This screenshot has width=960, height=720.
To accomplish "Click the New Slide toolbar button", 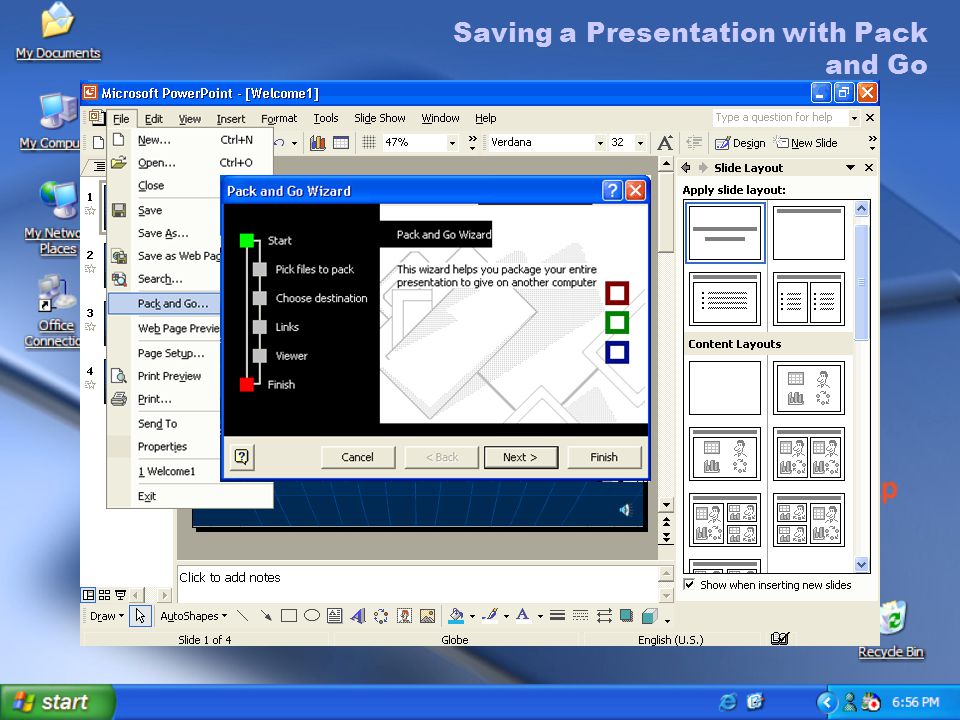I will click(806, 143).
